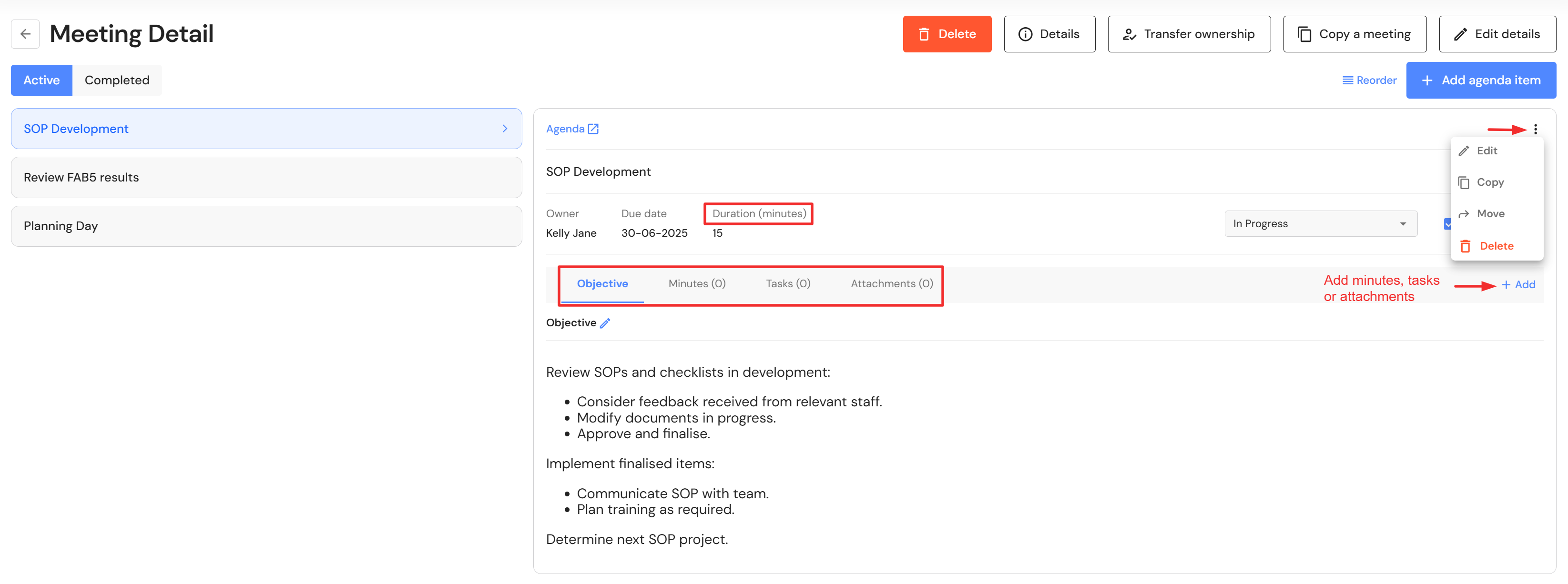Screen dimensions: 1568x584
Task: Click the Add agenda item button
Action: pyautogui.click(x=1480, y=81)
